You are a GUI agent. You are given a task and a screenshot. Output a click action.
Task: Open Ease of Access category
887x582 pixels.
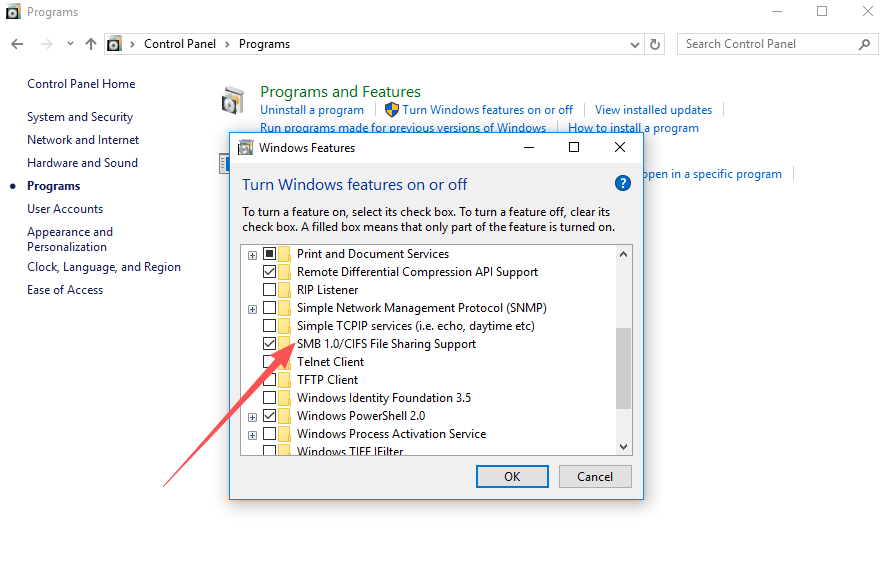tap(64, 290)
